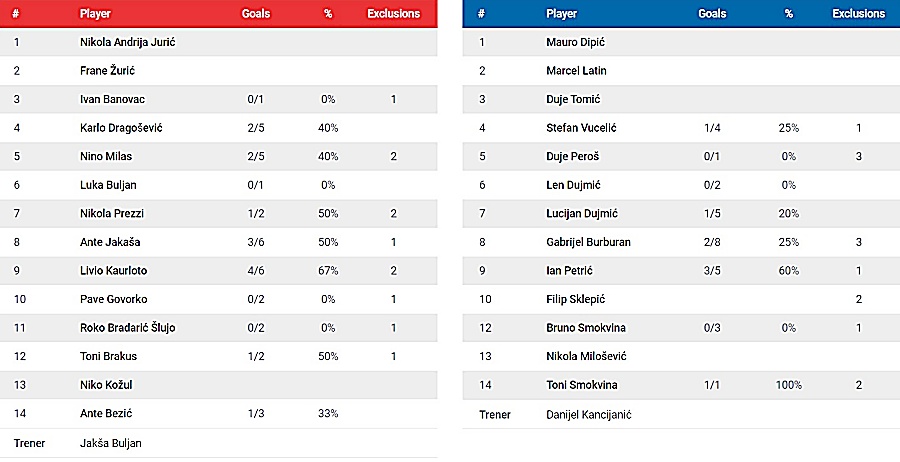Click the 100% cell for Toni Smokvina
Image resolution: width=900 pixels, height=462 pixels.
coord(788,385)
